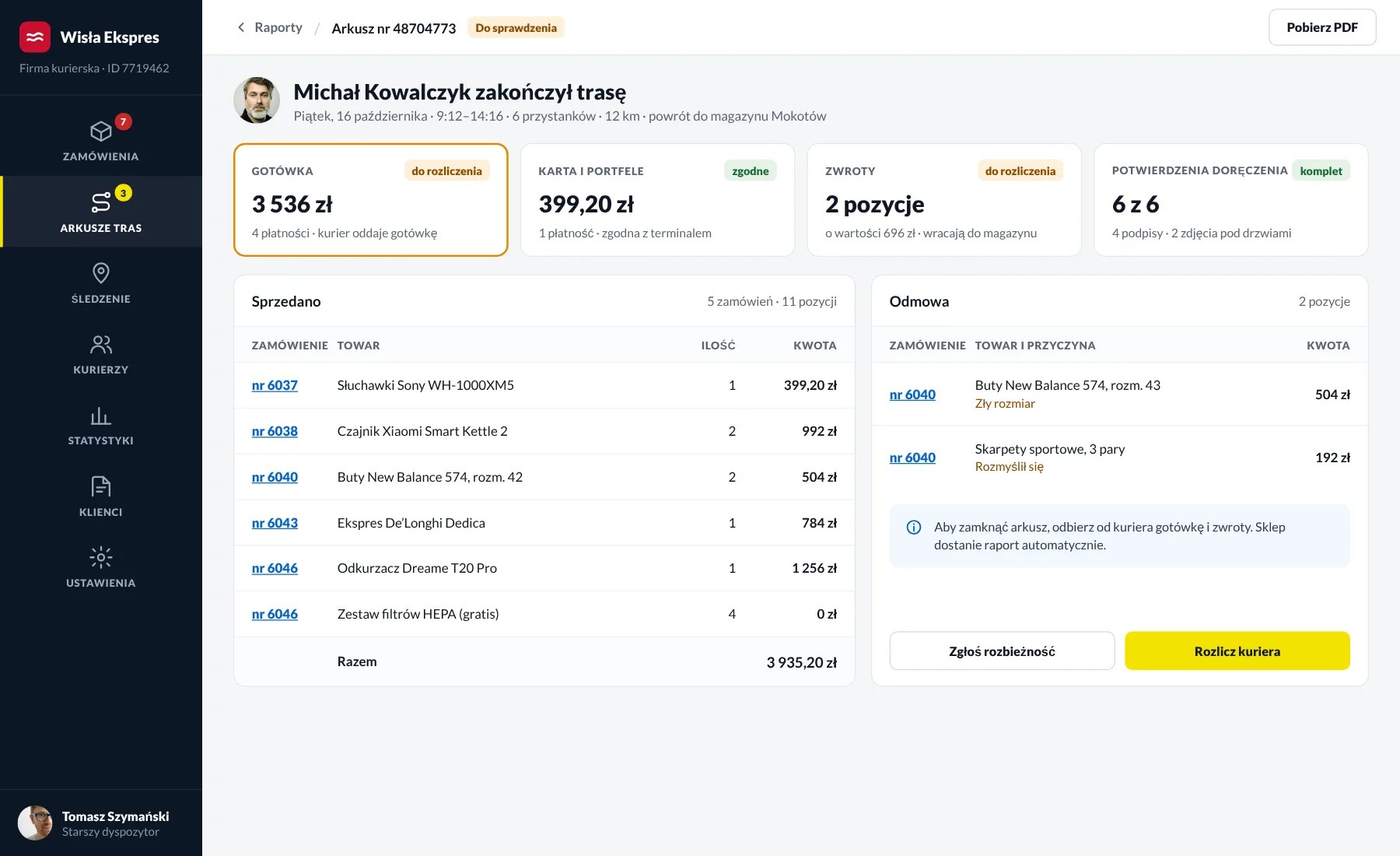The height and width of the screenshot is (856, 1400).
Task: Click Słuchawki Sony WH-1000XM5 product name
Action: [x=425, y=385]
